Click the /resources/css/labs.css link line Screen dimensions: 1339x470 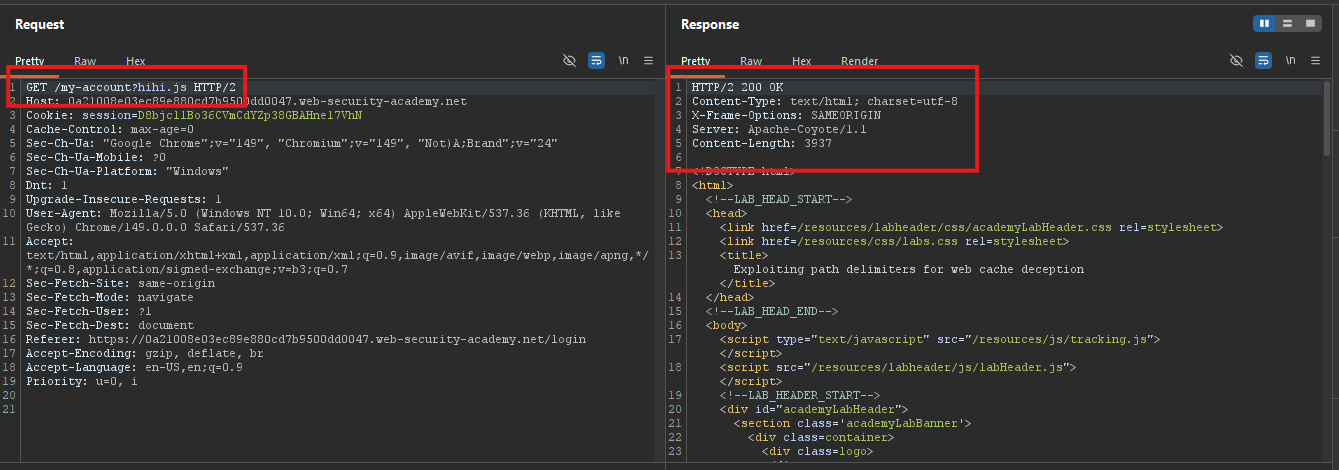[x=894, y=241]
